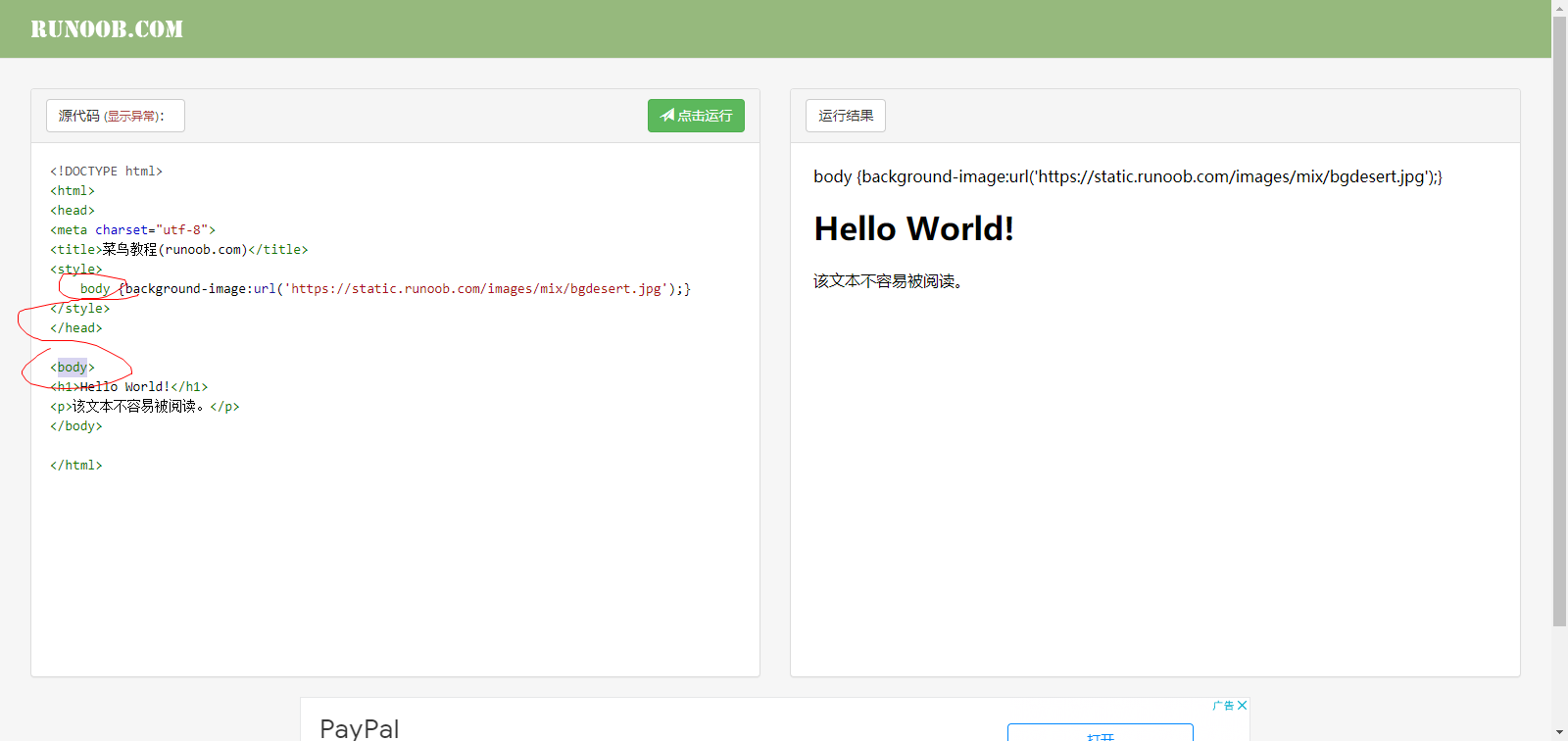Click the 源代码 source code label button
Screen dimensions: 1568x741
(x=116, y=116)
